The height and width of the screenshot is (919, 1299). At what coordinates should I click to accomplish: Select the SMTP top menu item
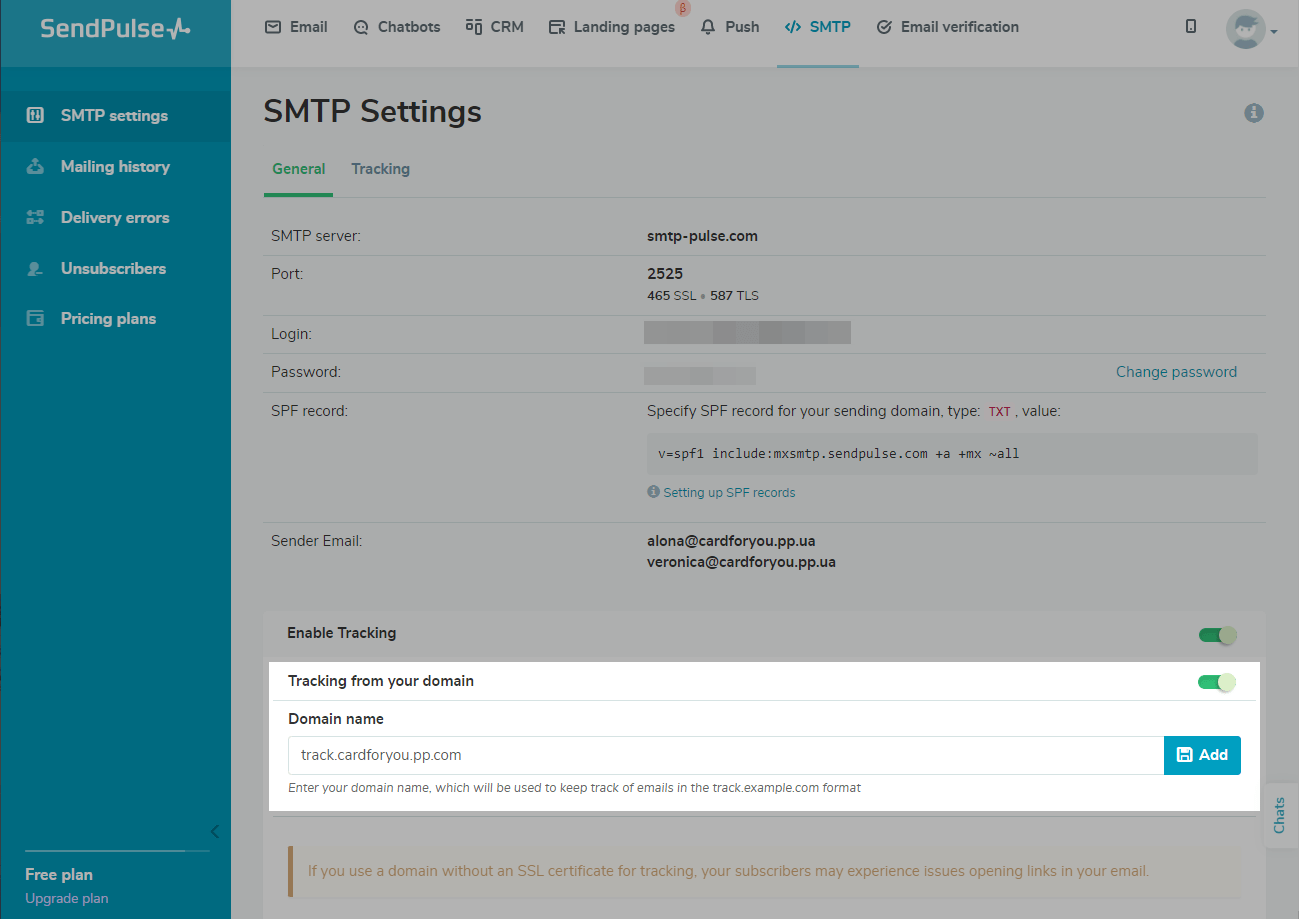(x=818, y=27)
